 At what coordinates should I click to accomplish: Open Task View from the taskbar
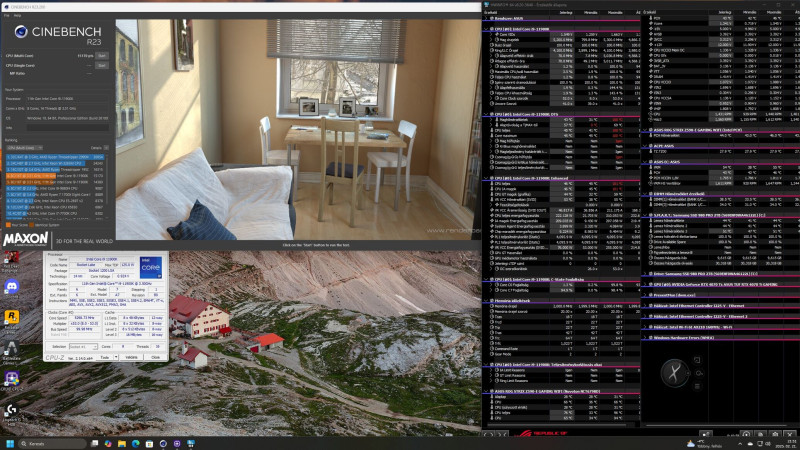(x=94, y=444)
